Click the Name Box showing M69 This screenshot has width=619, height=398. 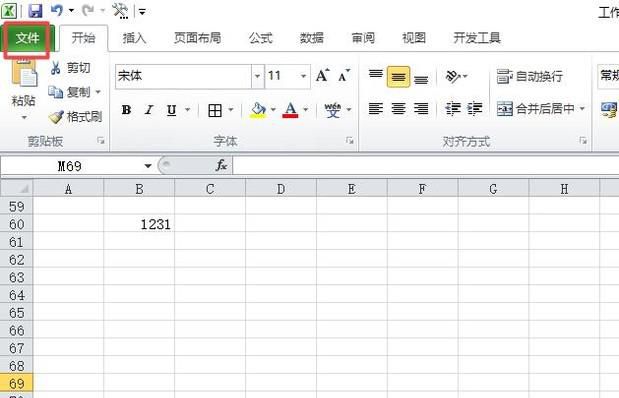pyautogui.click(x=70, y=166)
